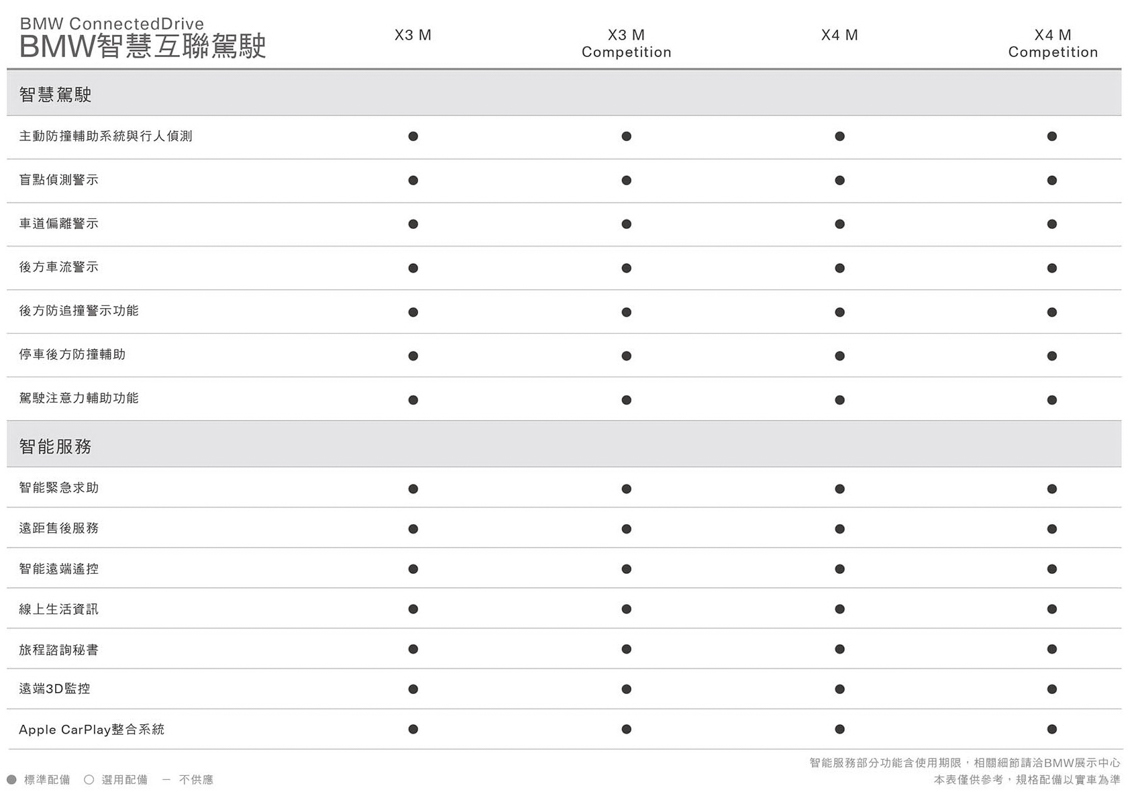
Task: Pick the 後方車流警示 dot under X4 M Competition
Action: [x=1052, y=268]
